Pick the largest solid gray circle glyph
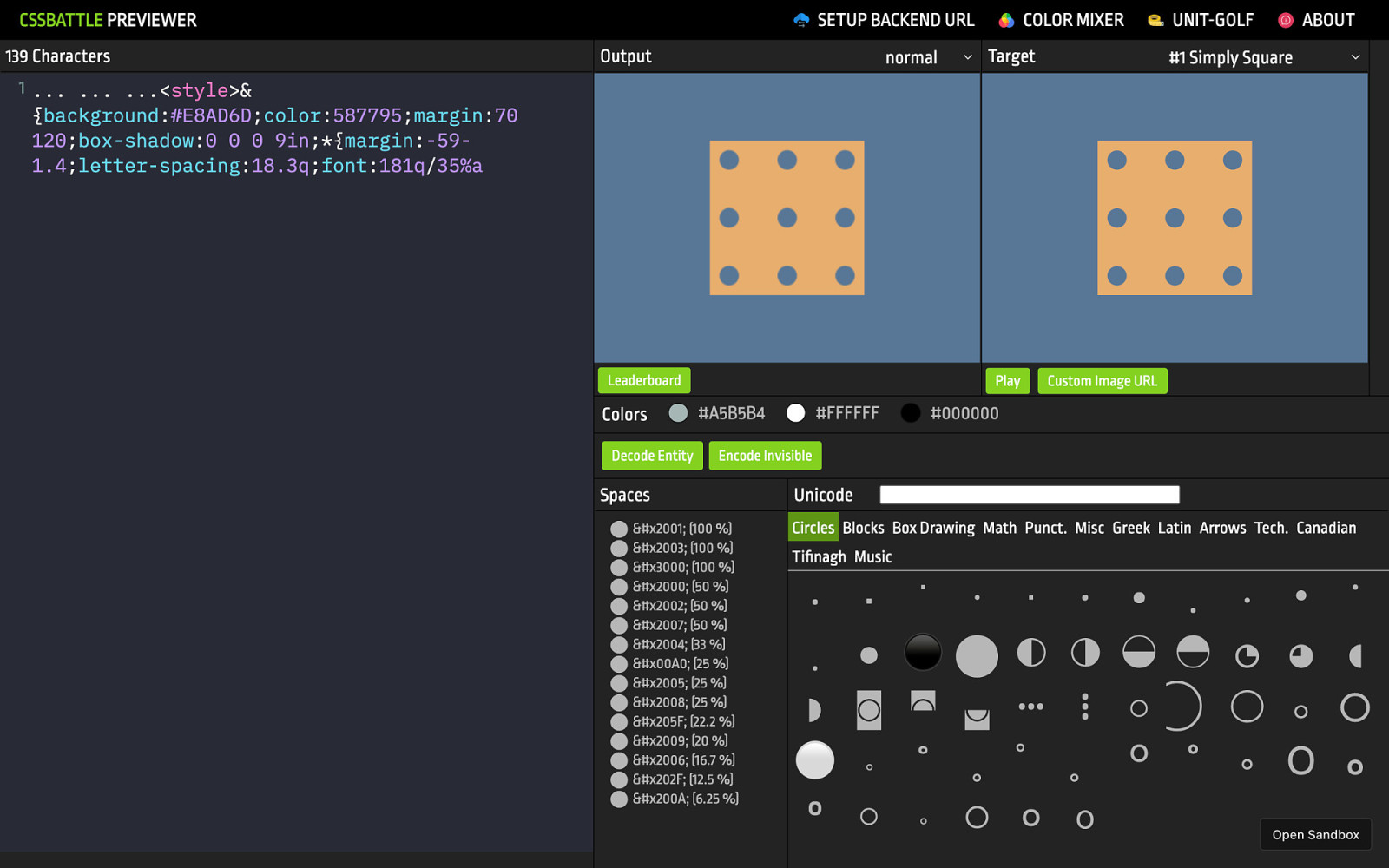 click(977, 656)
